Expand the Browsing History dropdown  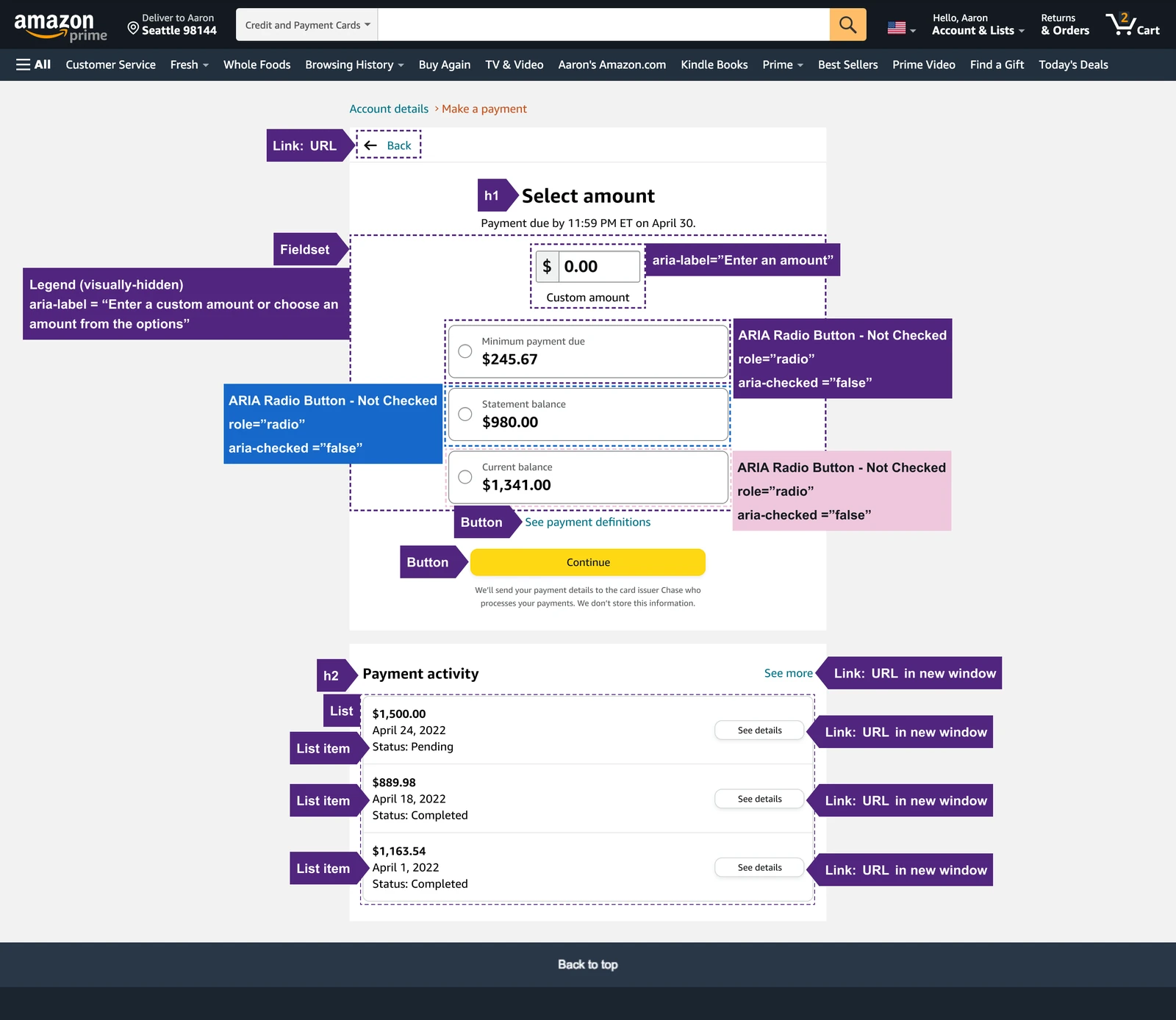[354, 65]
